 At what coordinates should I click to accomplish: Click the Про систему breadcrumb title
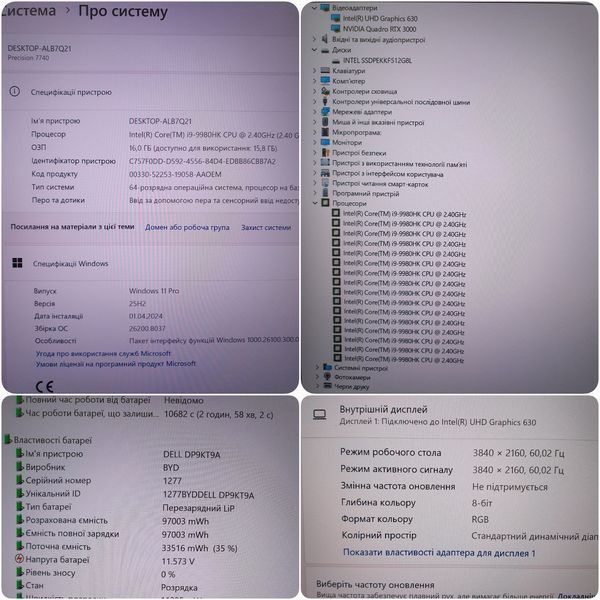click(123, 11)
